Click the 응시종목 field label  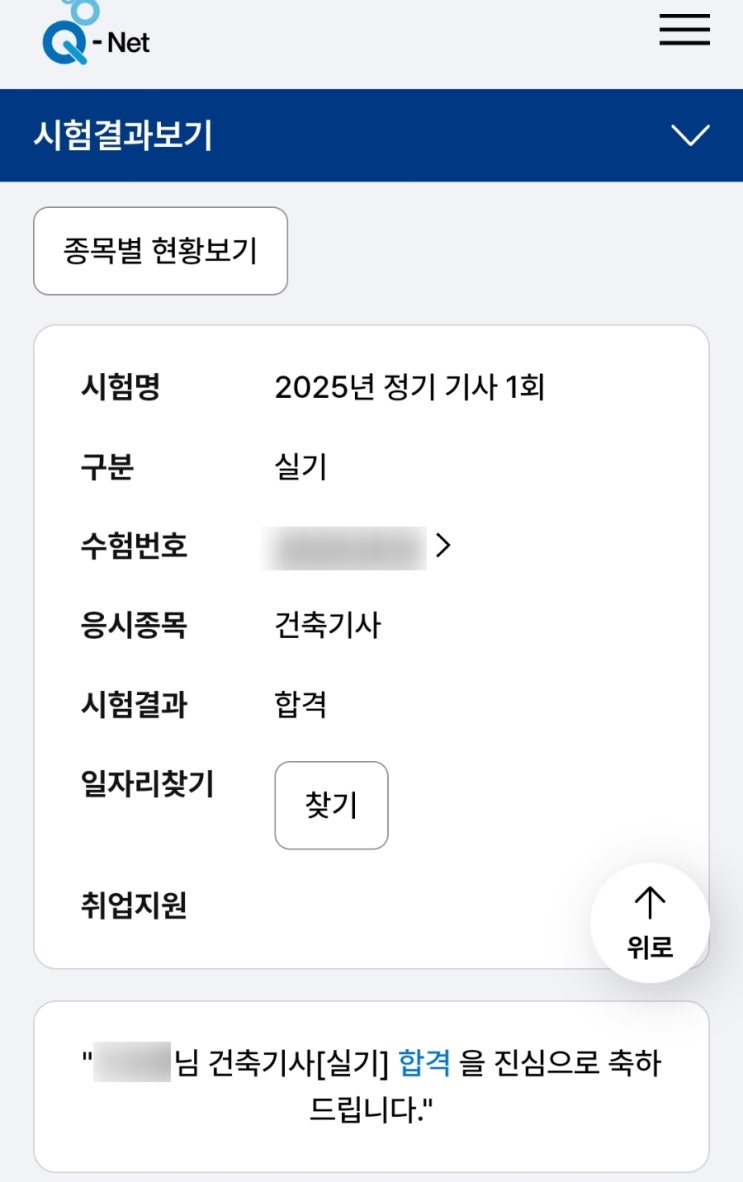[x=134, y=626]
